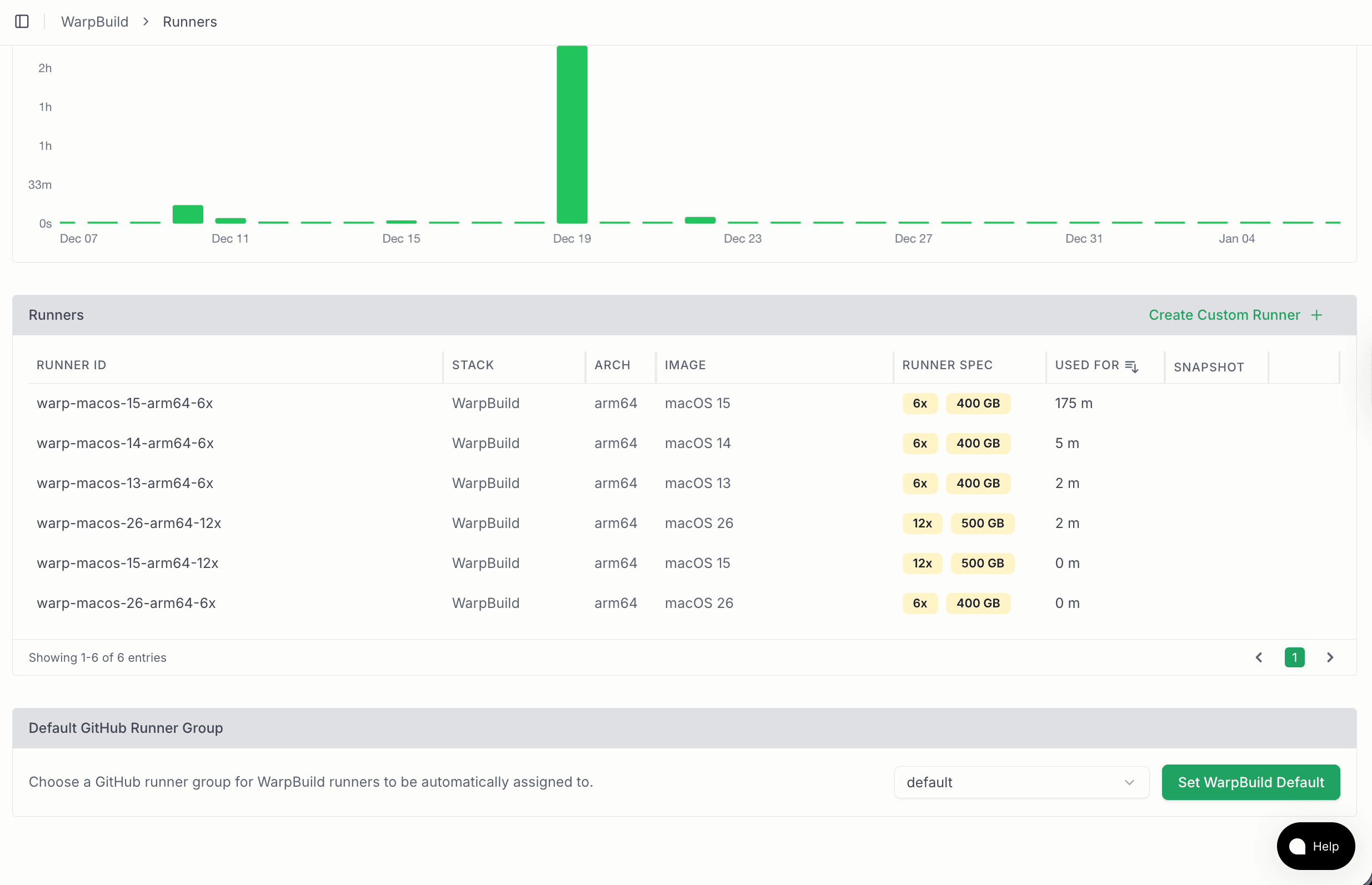Open the default runner group dropdown
This screenshot has height=885, width=1372.
(x=1022, y=782)
